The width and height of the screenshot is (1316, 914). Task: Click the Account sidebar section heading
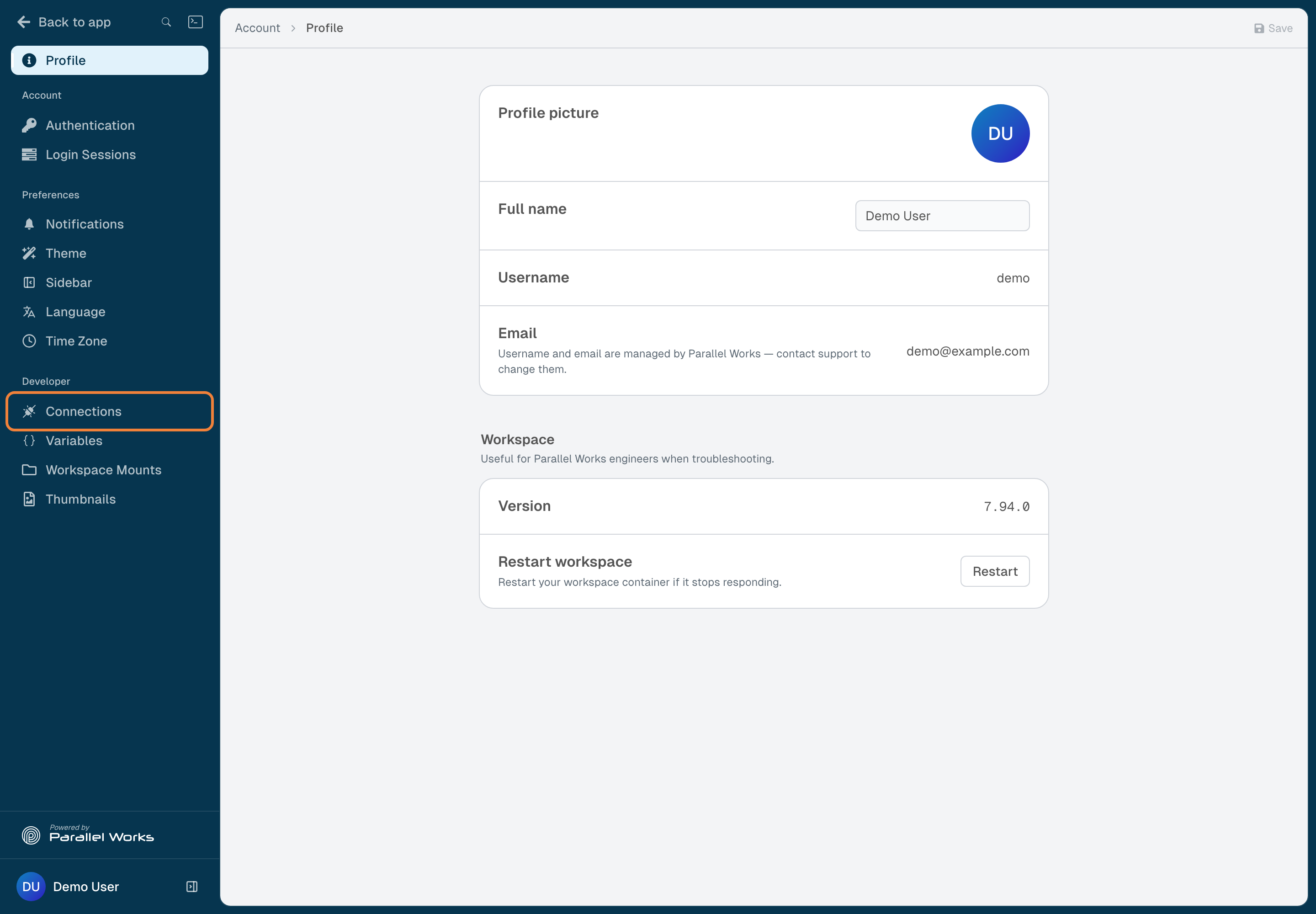pos(41,95)
